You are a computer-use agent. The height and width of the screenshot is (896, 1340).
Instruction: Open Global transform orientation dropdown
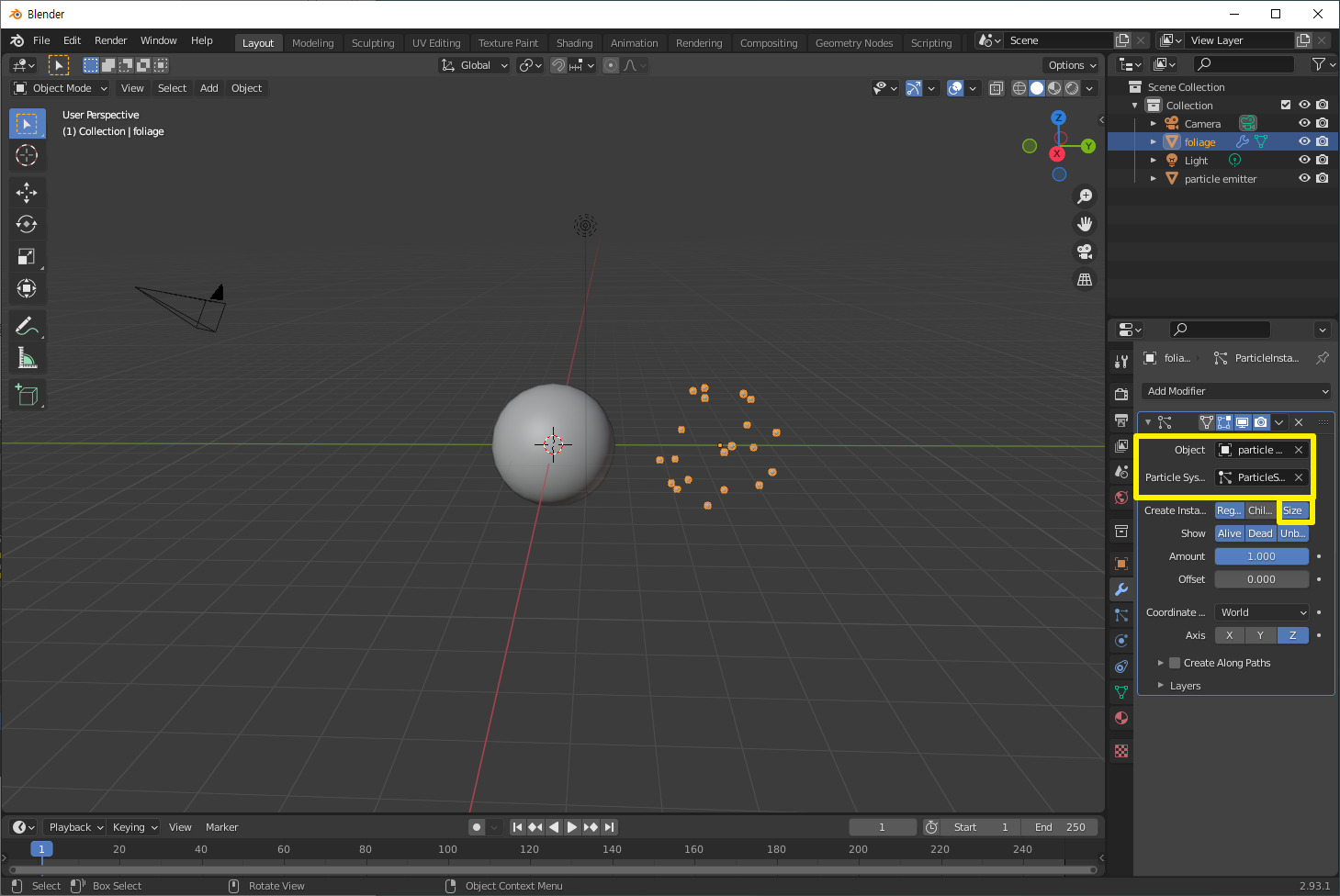pos(475,65)
